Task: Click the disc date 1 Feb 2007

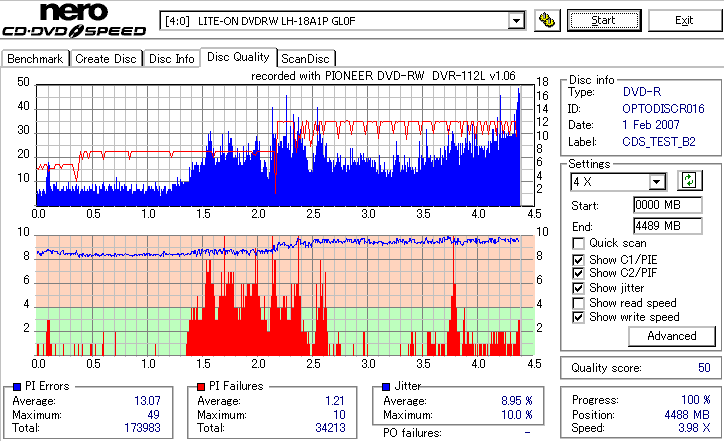Action: pos(651,125)
